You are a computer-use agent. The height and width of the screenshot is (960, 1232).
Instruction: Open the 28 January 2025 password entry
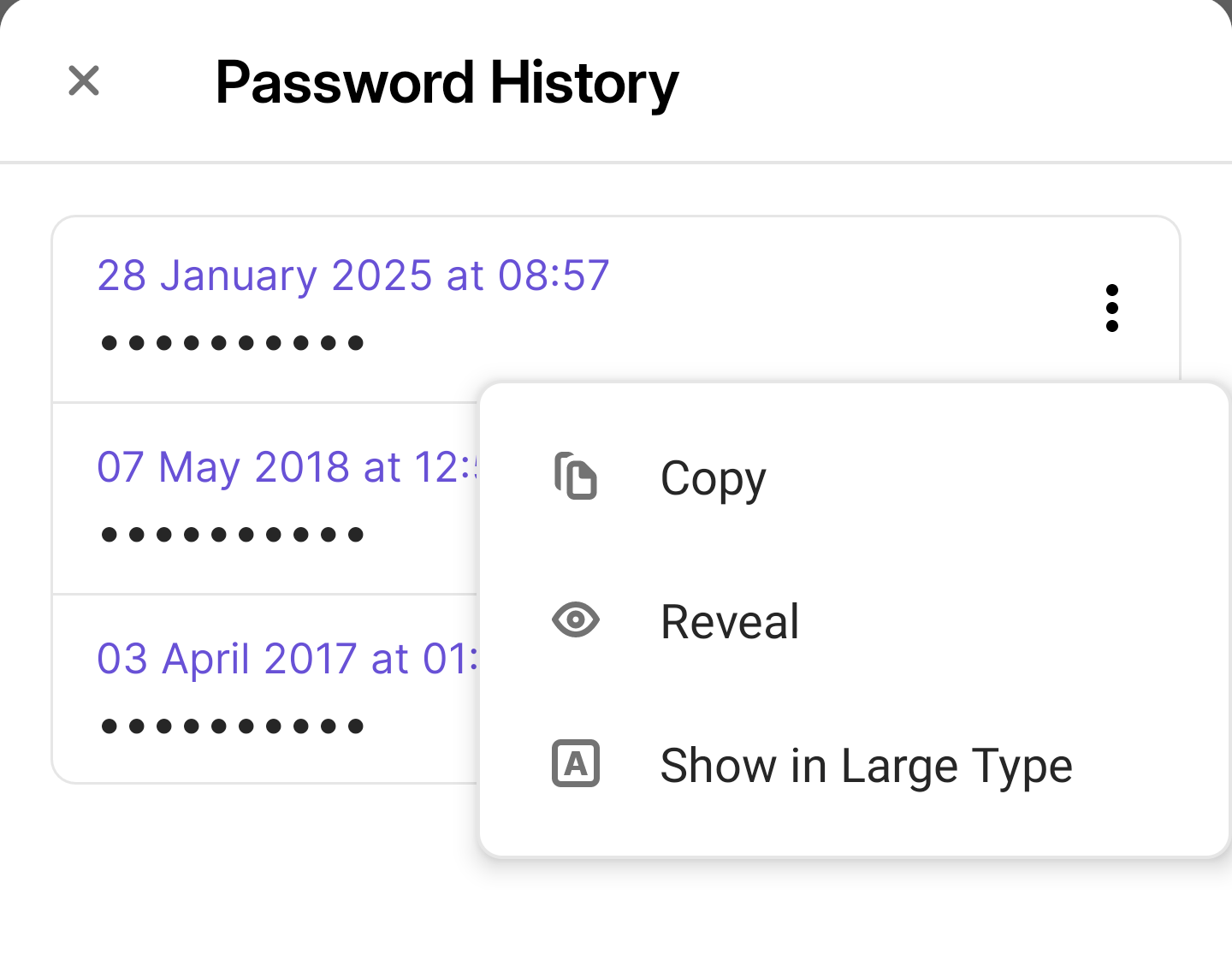click(x=352, y=274)
